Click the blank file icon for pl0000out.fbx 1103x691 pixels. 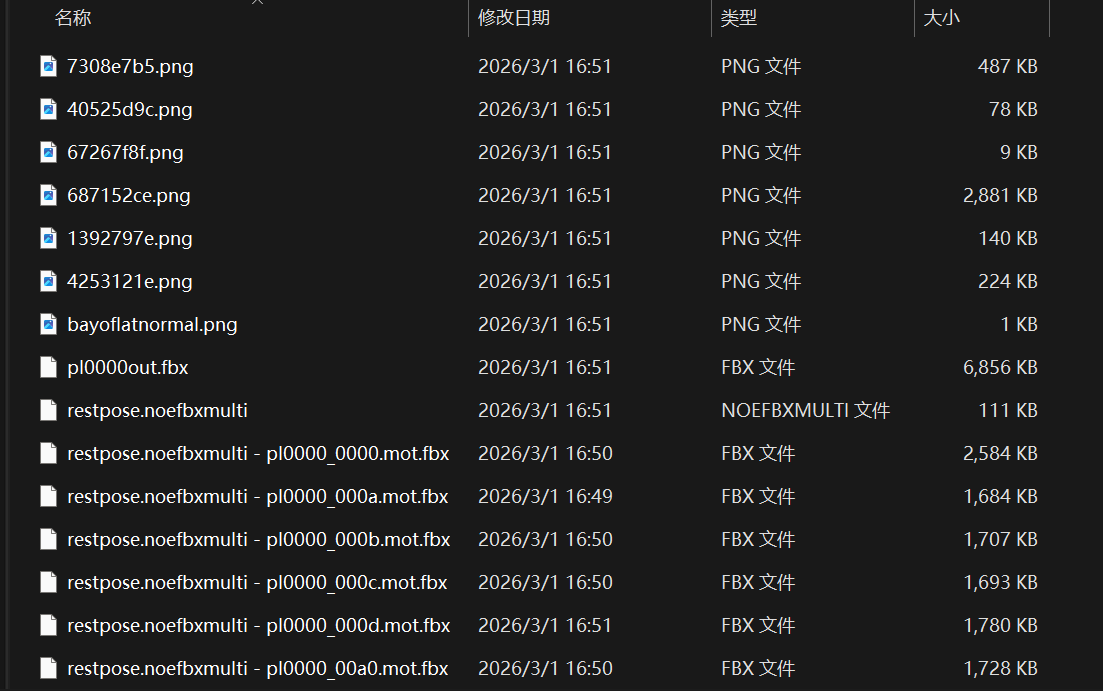tap(48, 368)
